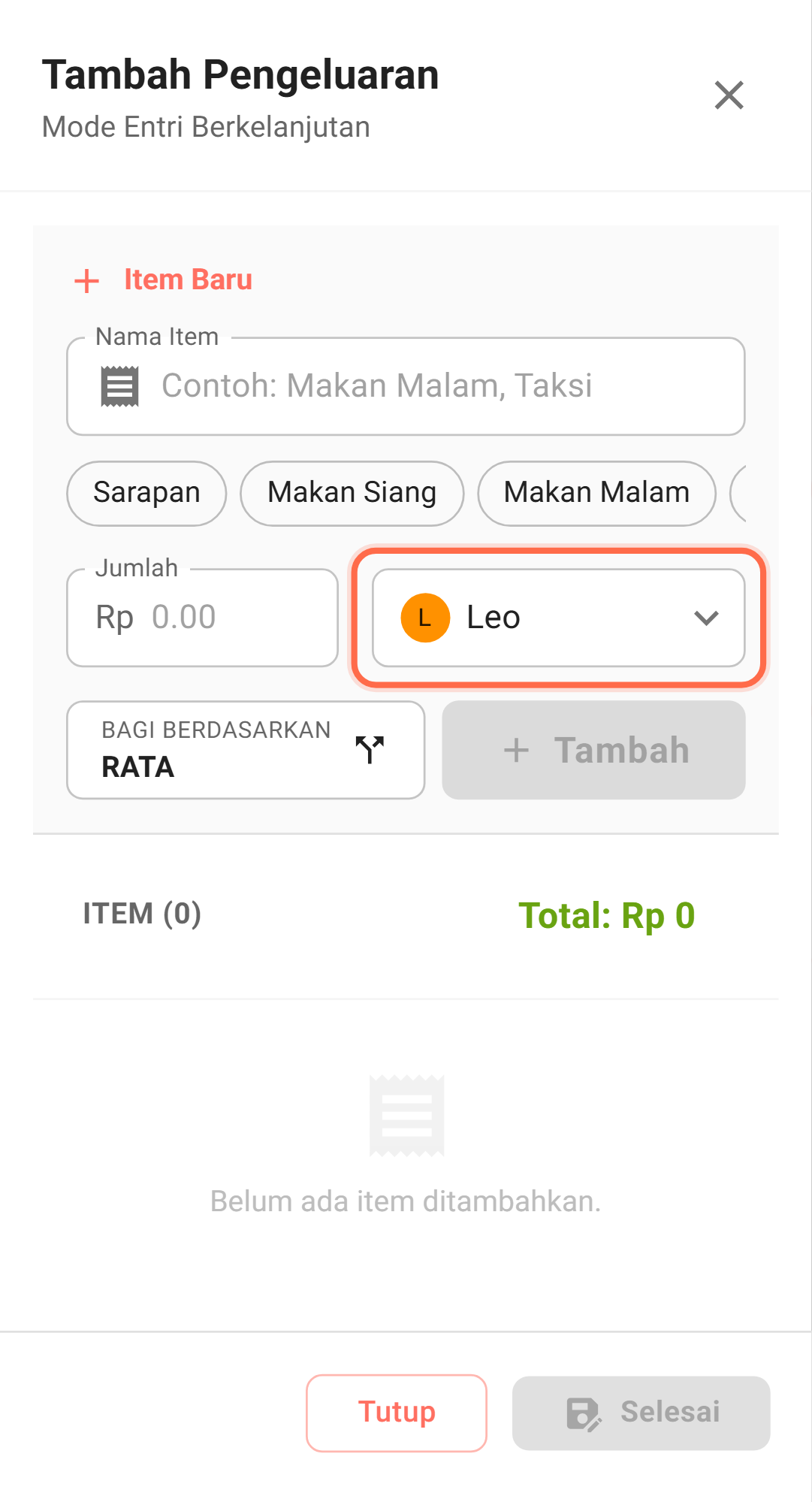Select the Makan Malam suggestion chip
The image size is (812, 1502).
coord(596,493)
